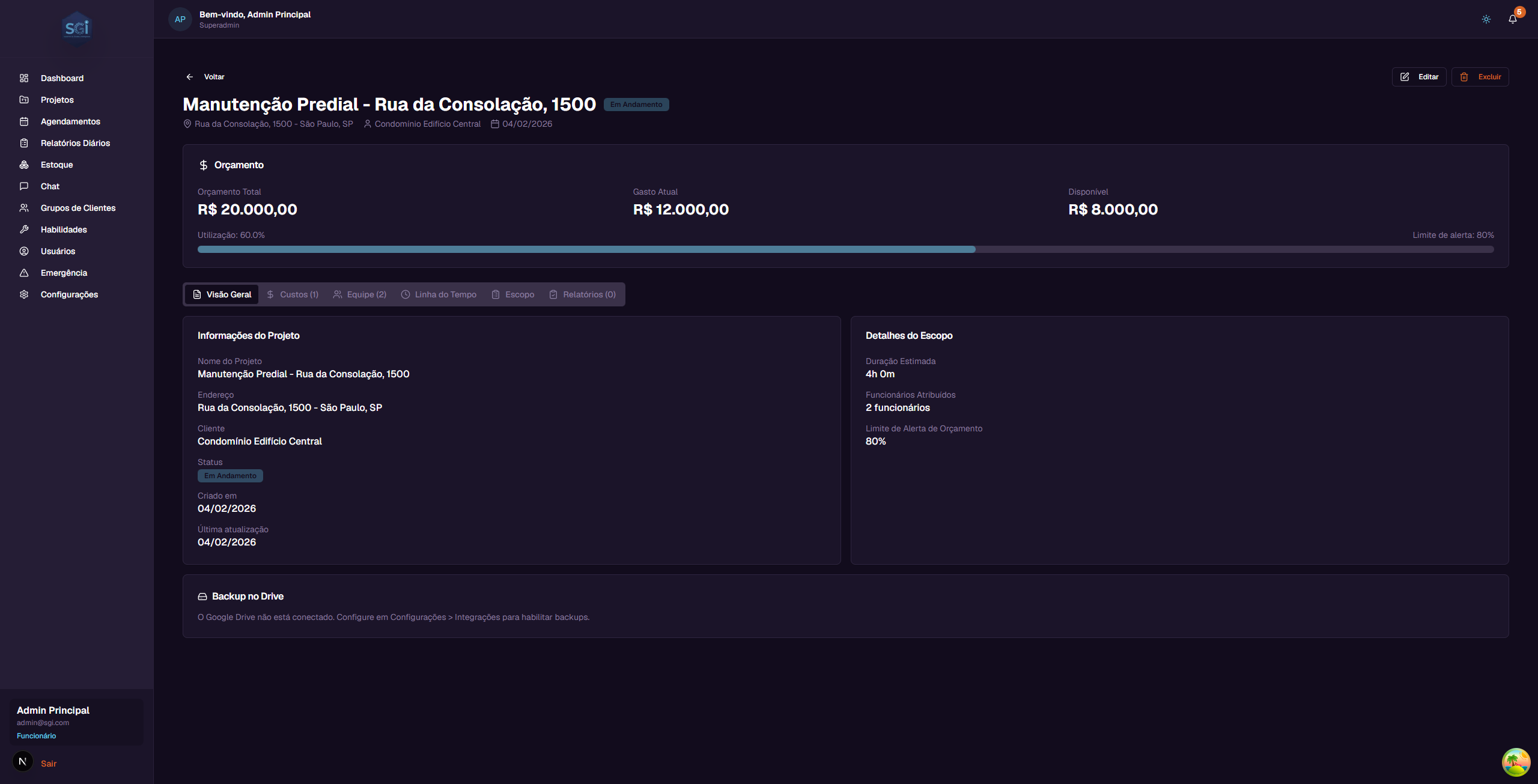Open the Agendamentos calendar section
Viewport: 1538px width, 784px height.
70,121
